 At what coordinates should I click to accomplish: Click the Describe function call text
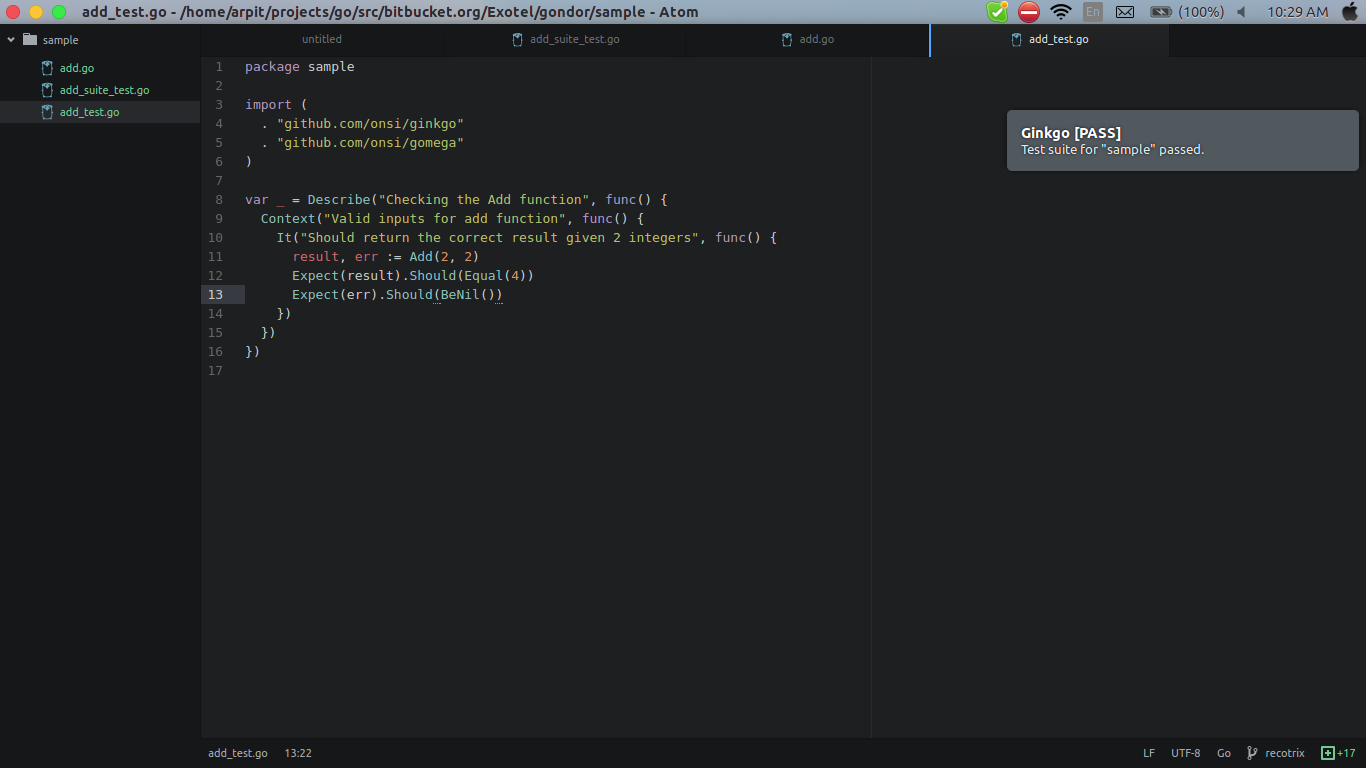tap(338, 199)
